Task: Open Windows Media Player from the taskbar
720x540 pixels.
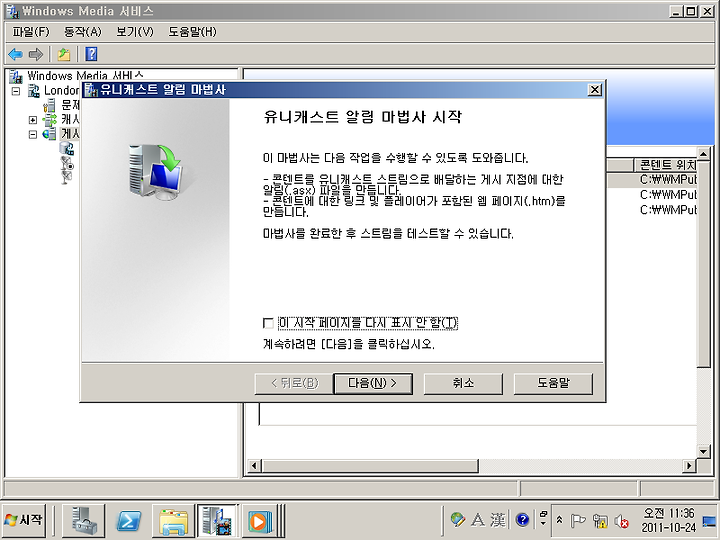Action: coord(259,521)
